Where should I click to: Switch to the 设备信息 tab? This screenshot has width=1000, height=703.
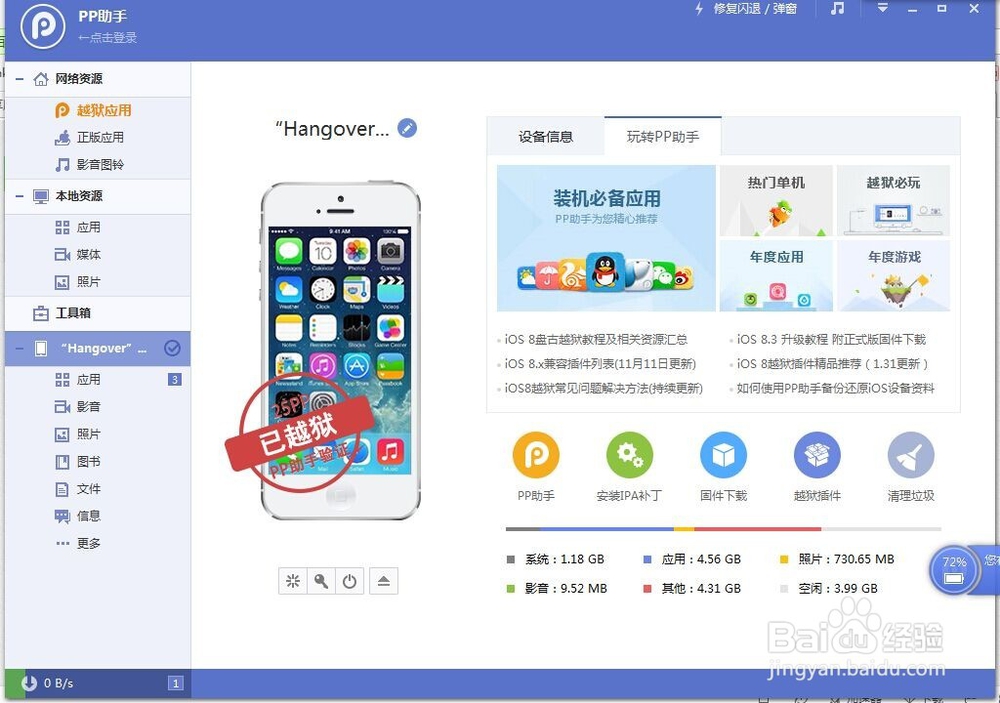coord(545,137)
